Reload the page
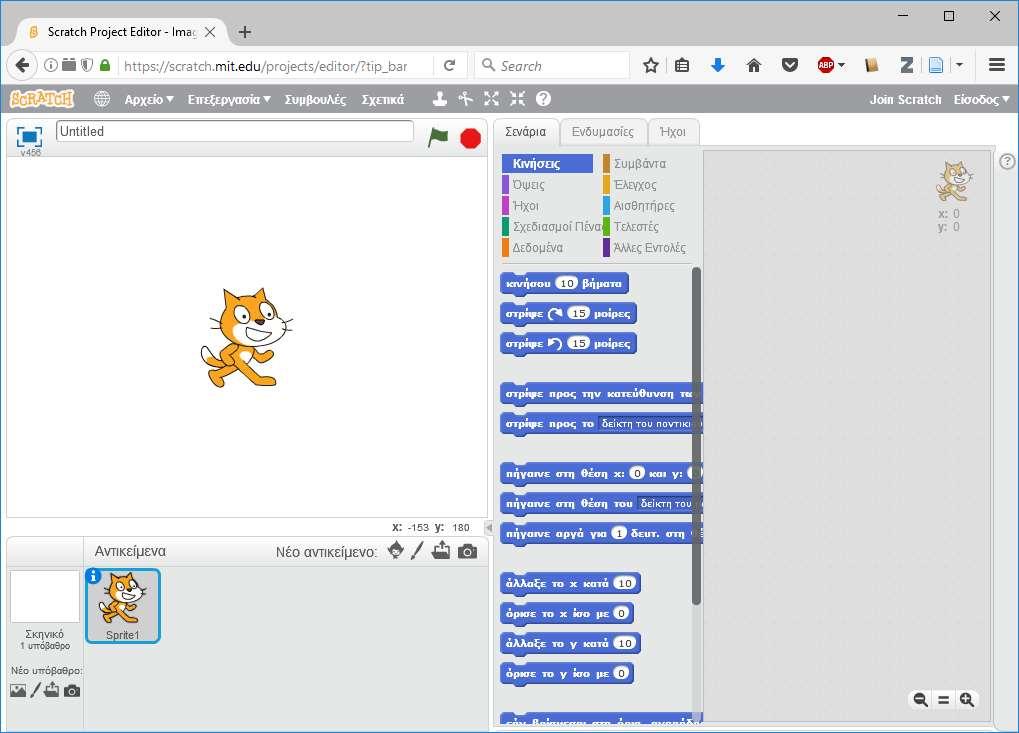Viewport: 1019px width, 733px height. click(x=449, y=66)
